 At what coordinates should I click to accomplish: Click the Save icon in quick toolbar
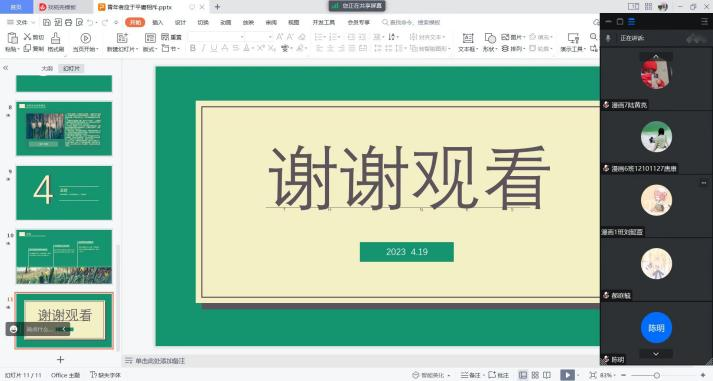pos(47,22)
